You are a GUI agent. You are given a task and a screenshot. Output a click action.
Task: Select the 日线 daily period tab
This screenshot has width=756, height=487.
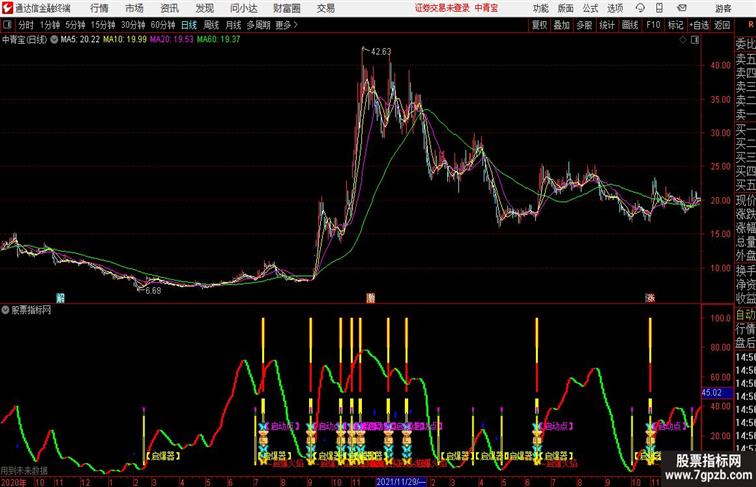pos(189,25)
